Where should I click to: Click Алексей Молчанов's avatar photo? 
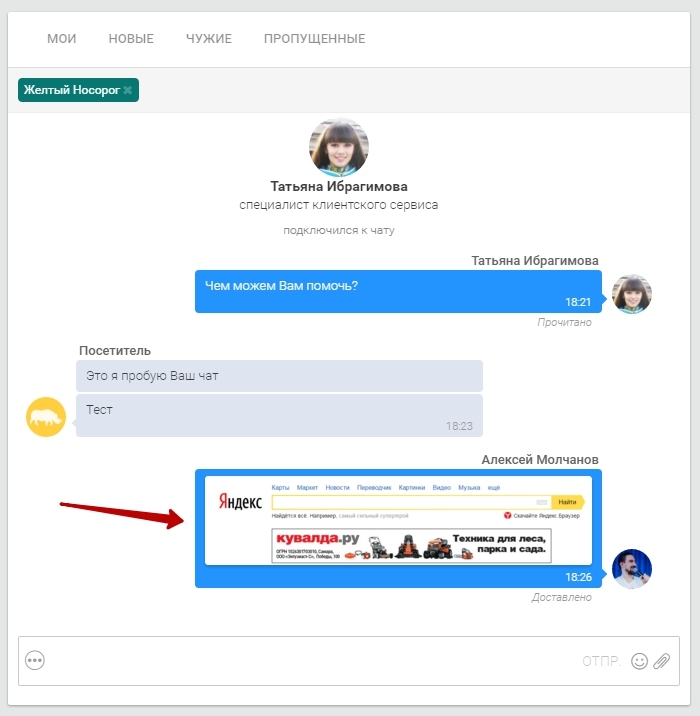tap(632, 569)
